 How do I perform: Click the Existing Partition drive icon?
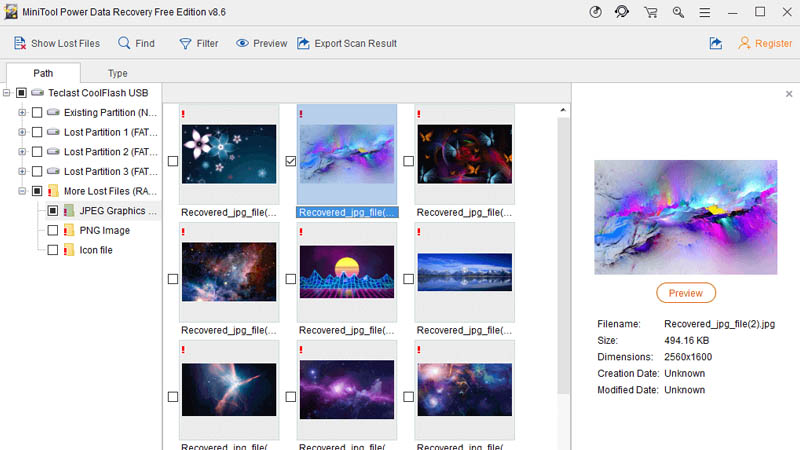[53, 112]
